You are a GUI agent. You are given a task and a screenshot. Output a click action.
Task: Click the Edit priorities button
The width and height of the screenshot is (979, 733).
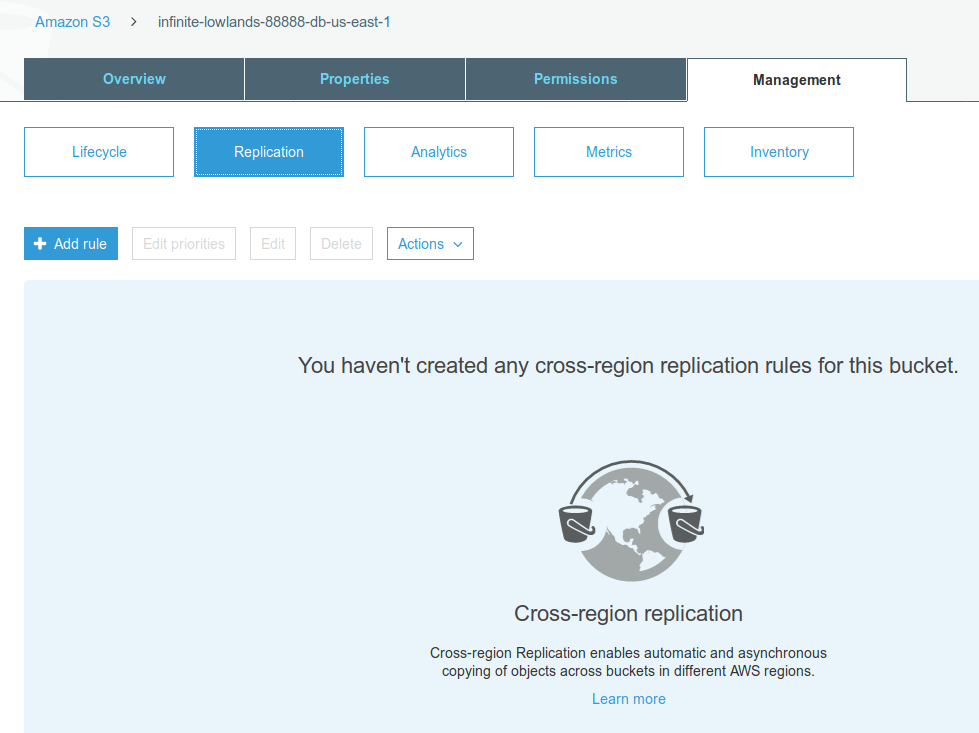pyautogui.click(x=184, y=244)
